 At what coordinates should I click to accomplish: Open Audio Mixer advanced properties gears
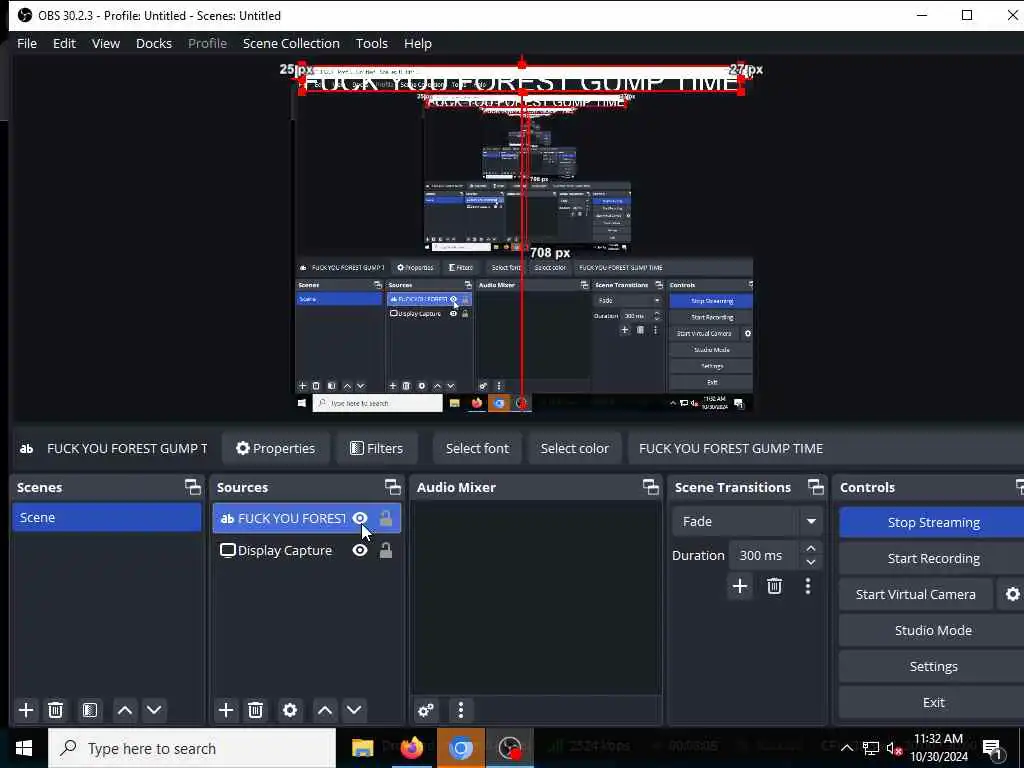(x=426, y=710)
